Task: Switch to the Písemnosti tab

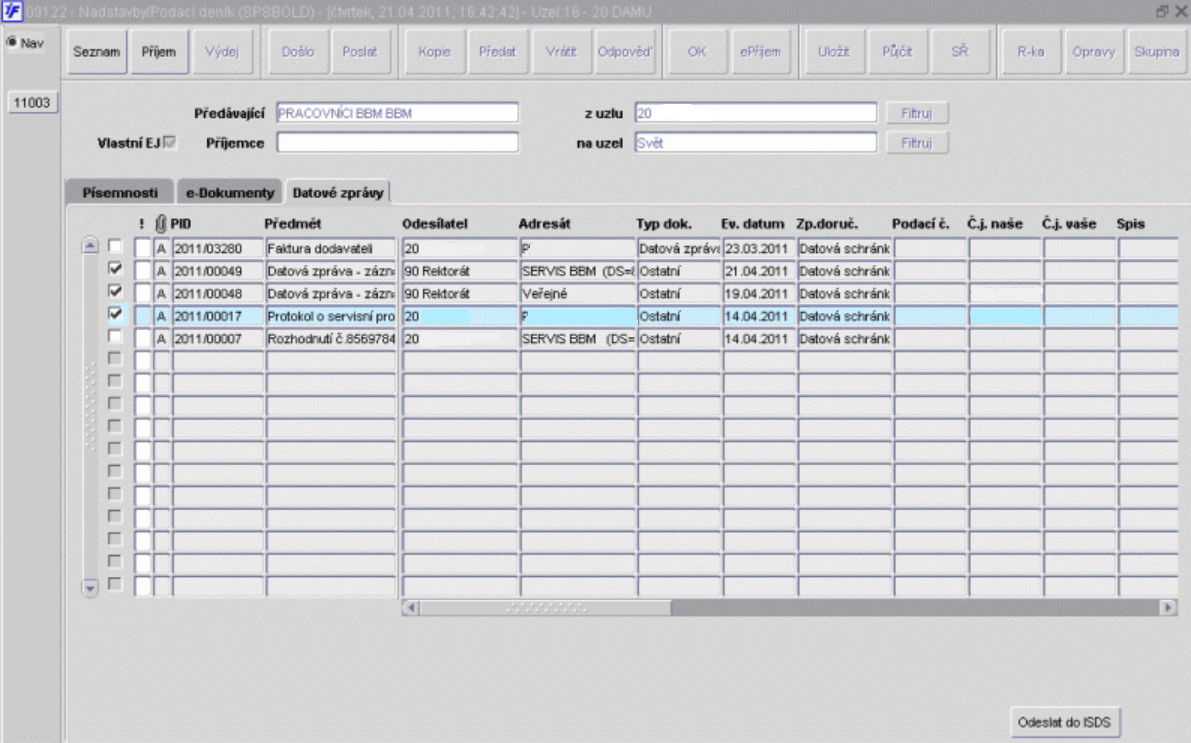Action: tap(120, 192)
